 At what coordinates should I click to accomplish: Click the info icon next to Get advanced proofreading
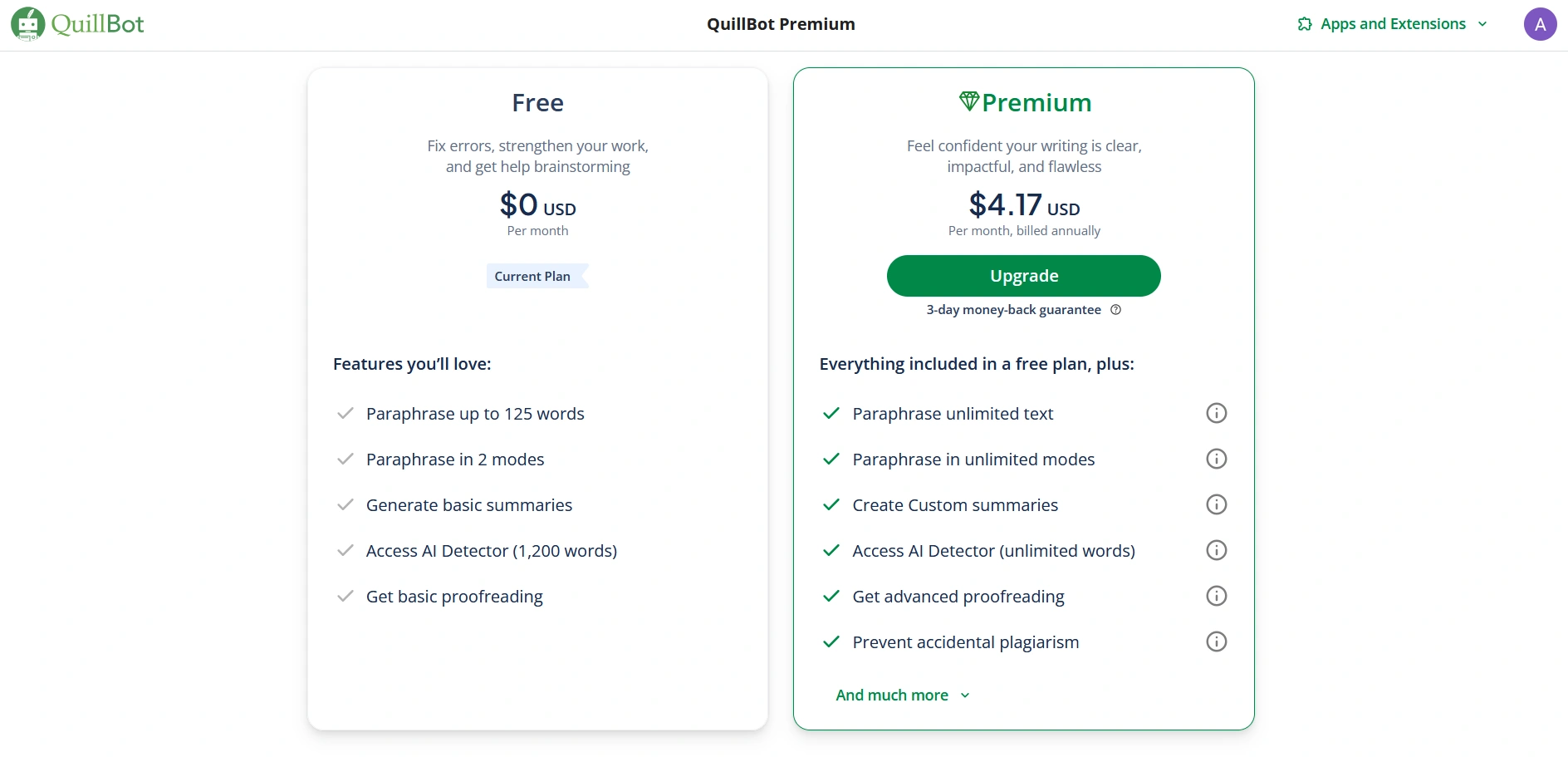1216,595
